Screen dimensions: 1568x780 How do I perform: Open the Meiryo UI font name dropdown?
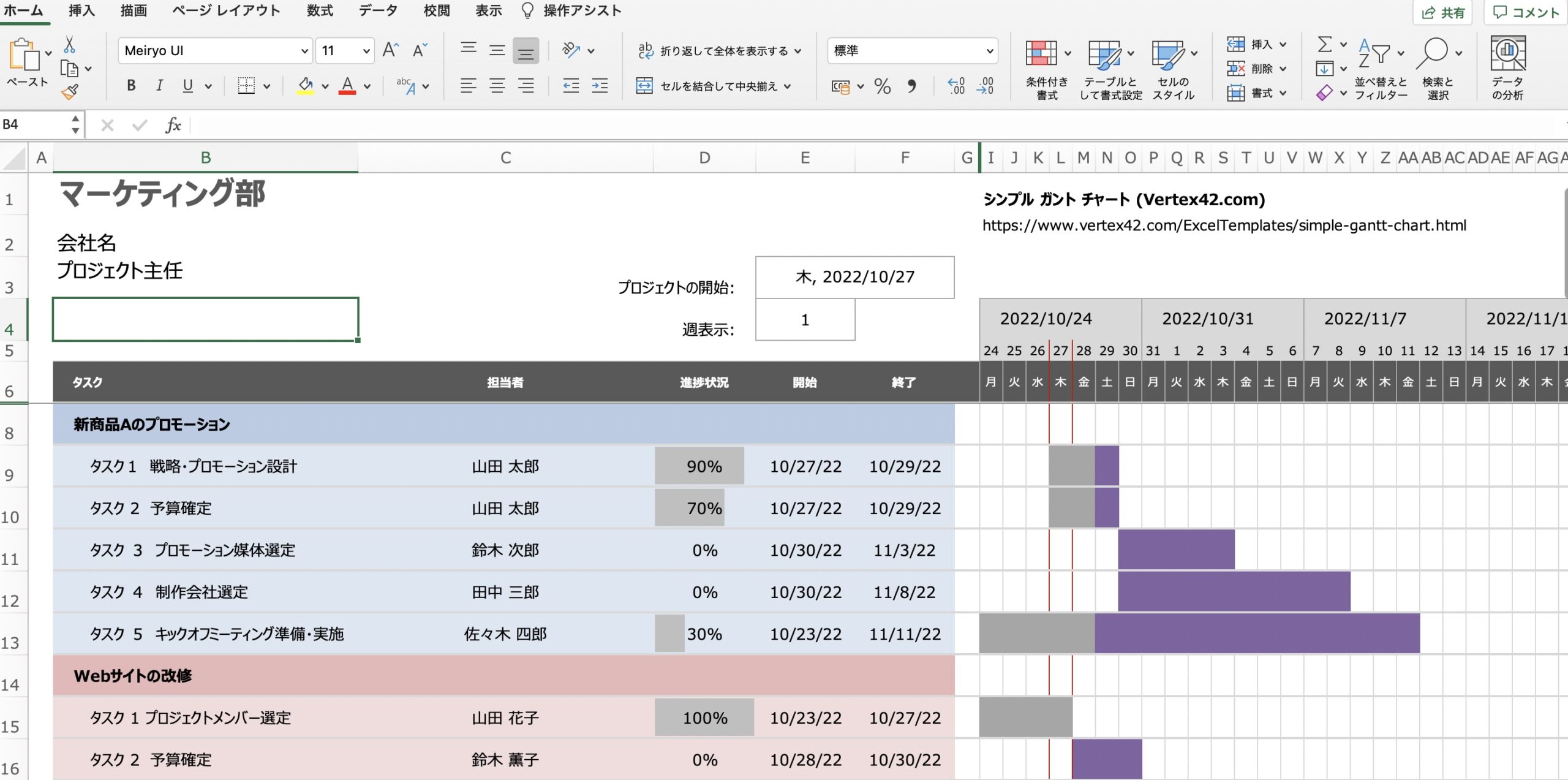[304, 51]
